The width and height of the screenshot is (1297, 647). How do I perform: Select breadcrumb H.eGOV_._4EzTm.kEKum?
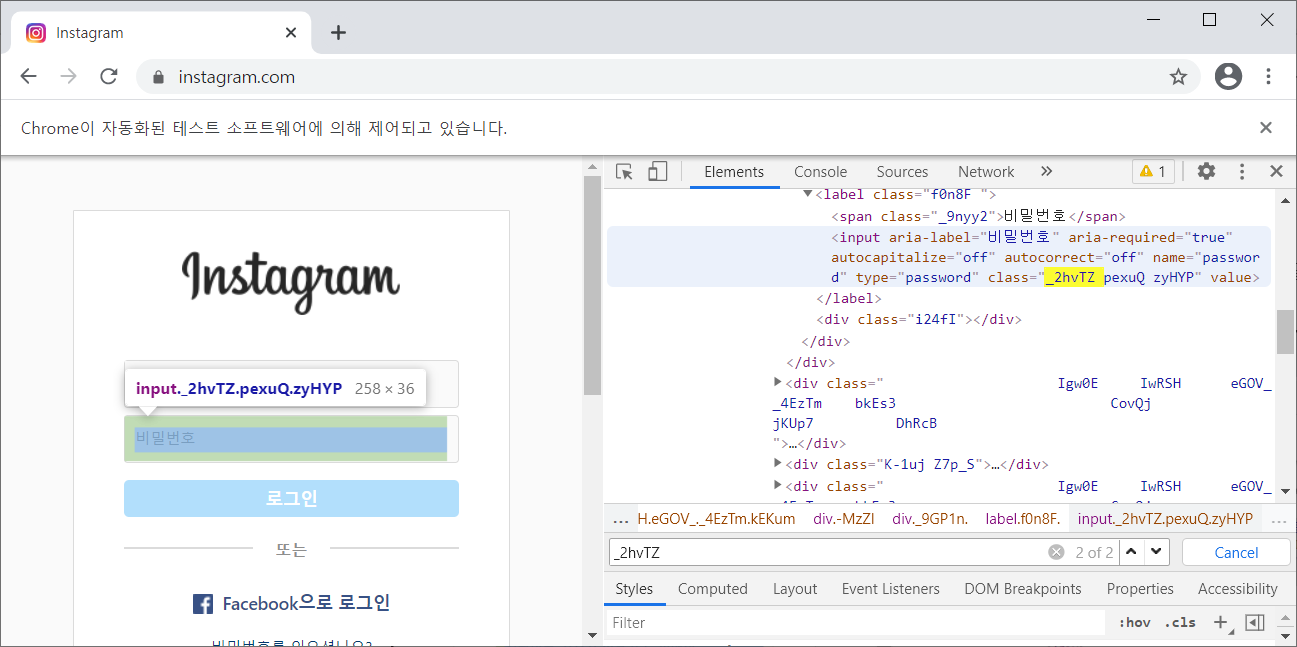pos(716,519)
